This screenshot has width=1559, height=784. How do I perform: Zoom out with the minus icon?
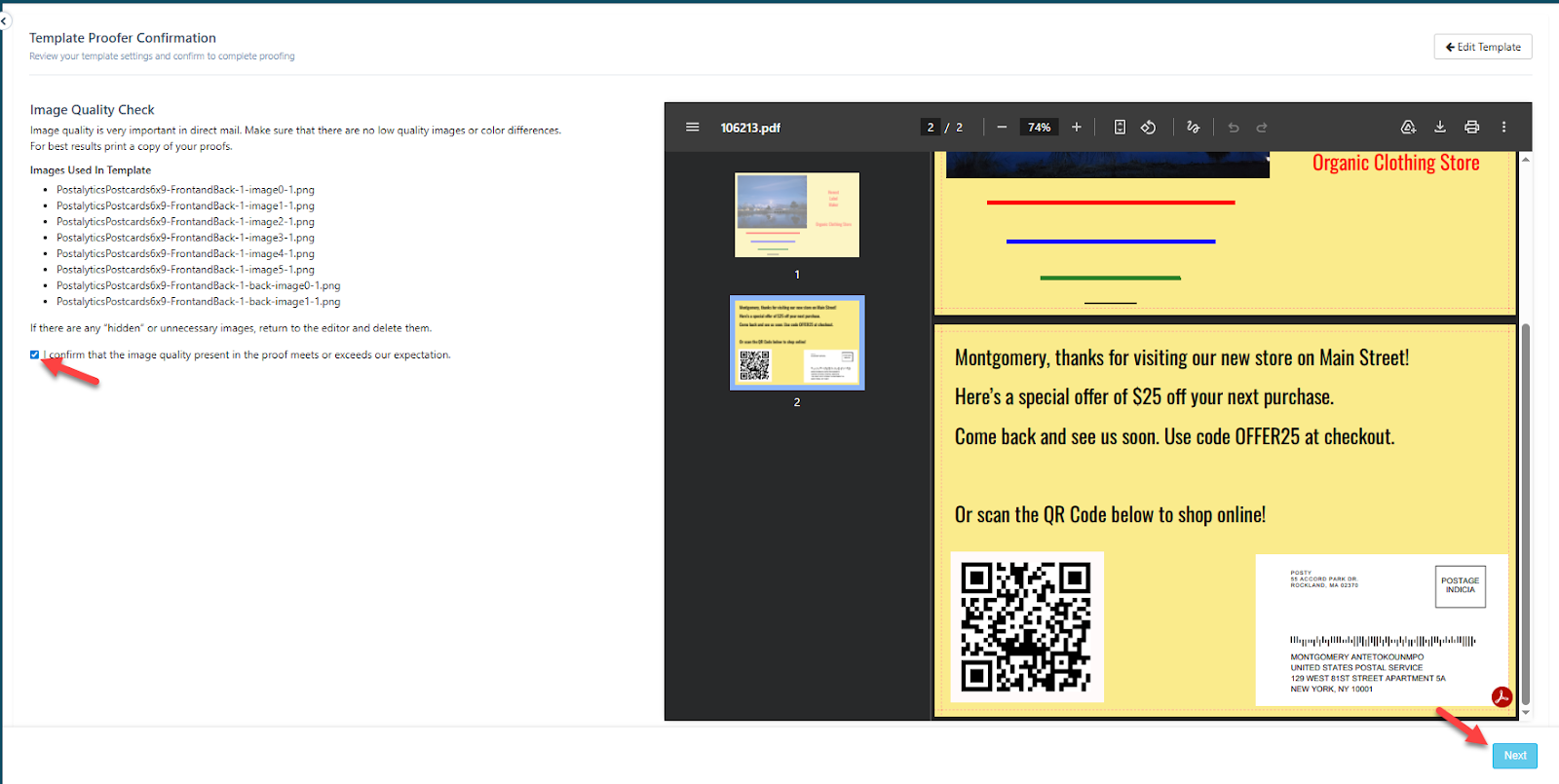coord(1002,128)
